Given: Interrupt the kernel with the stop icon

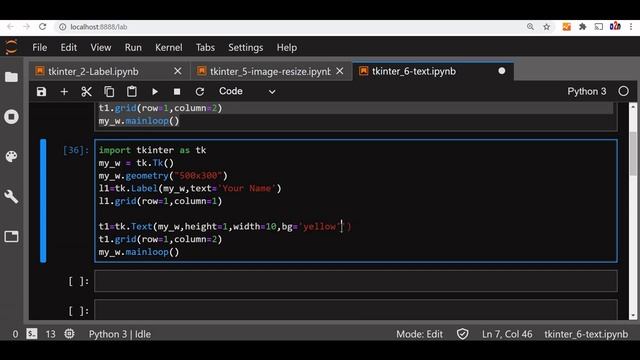Looking at the screenshot, I should [x=177, y=91].
